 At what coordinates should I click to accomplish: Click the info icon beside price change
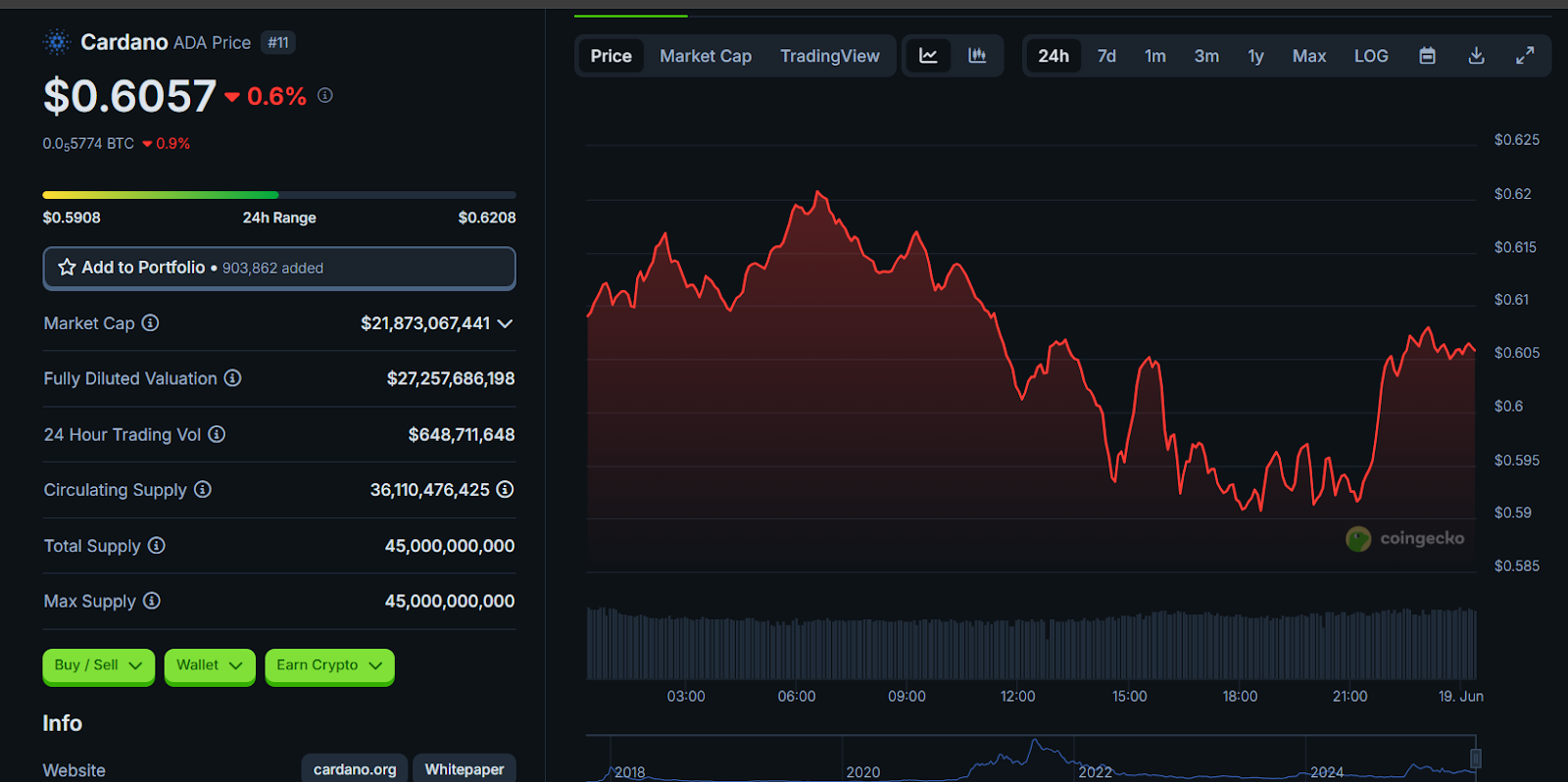tap(325, 96)
